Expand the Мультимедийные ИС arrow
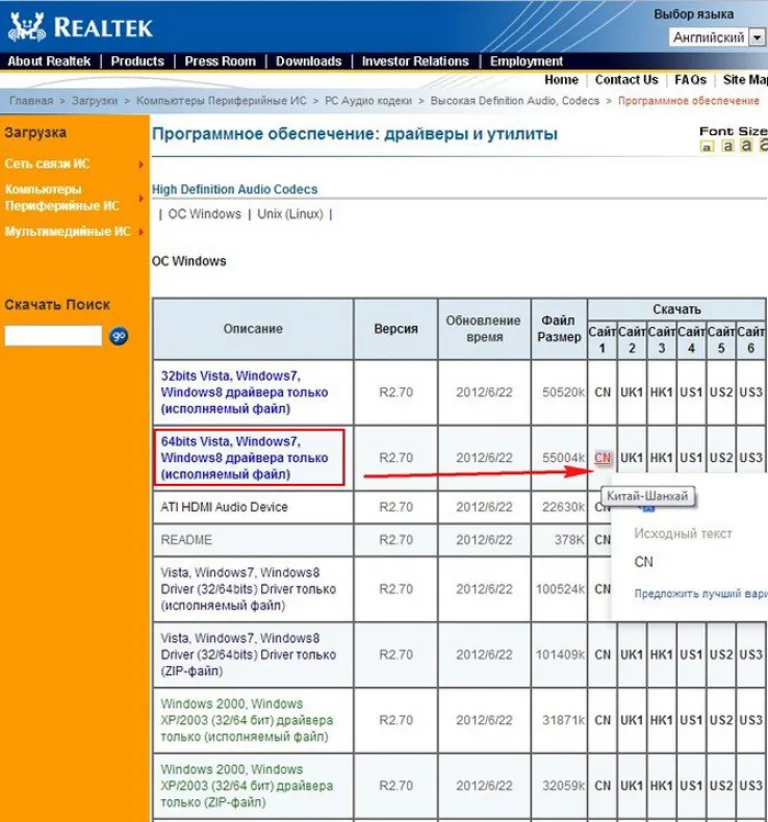This screenshot has height=822, width=768. click(x=141, y=232)
